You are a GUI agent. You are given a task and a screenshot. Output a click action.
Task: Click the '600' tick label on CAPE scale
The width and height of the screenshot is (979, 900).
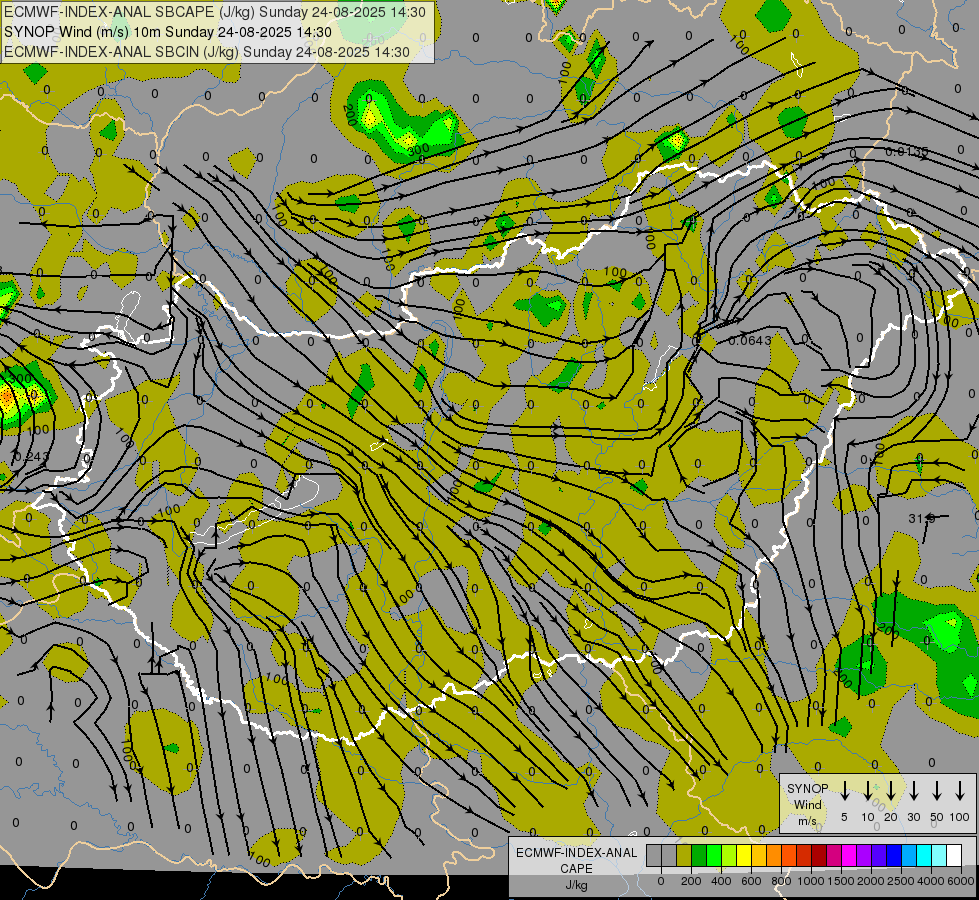pyautogui.click(x=751, y=881)
